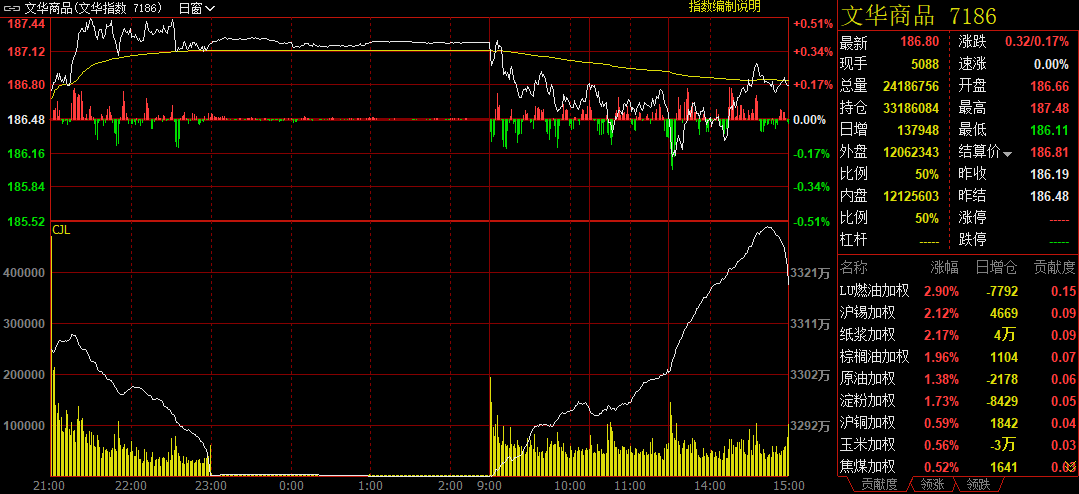Choose 棕榈油加权 in the contribution list
1079x494 pixels.
874,357
